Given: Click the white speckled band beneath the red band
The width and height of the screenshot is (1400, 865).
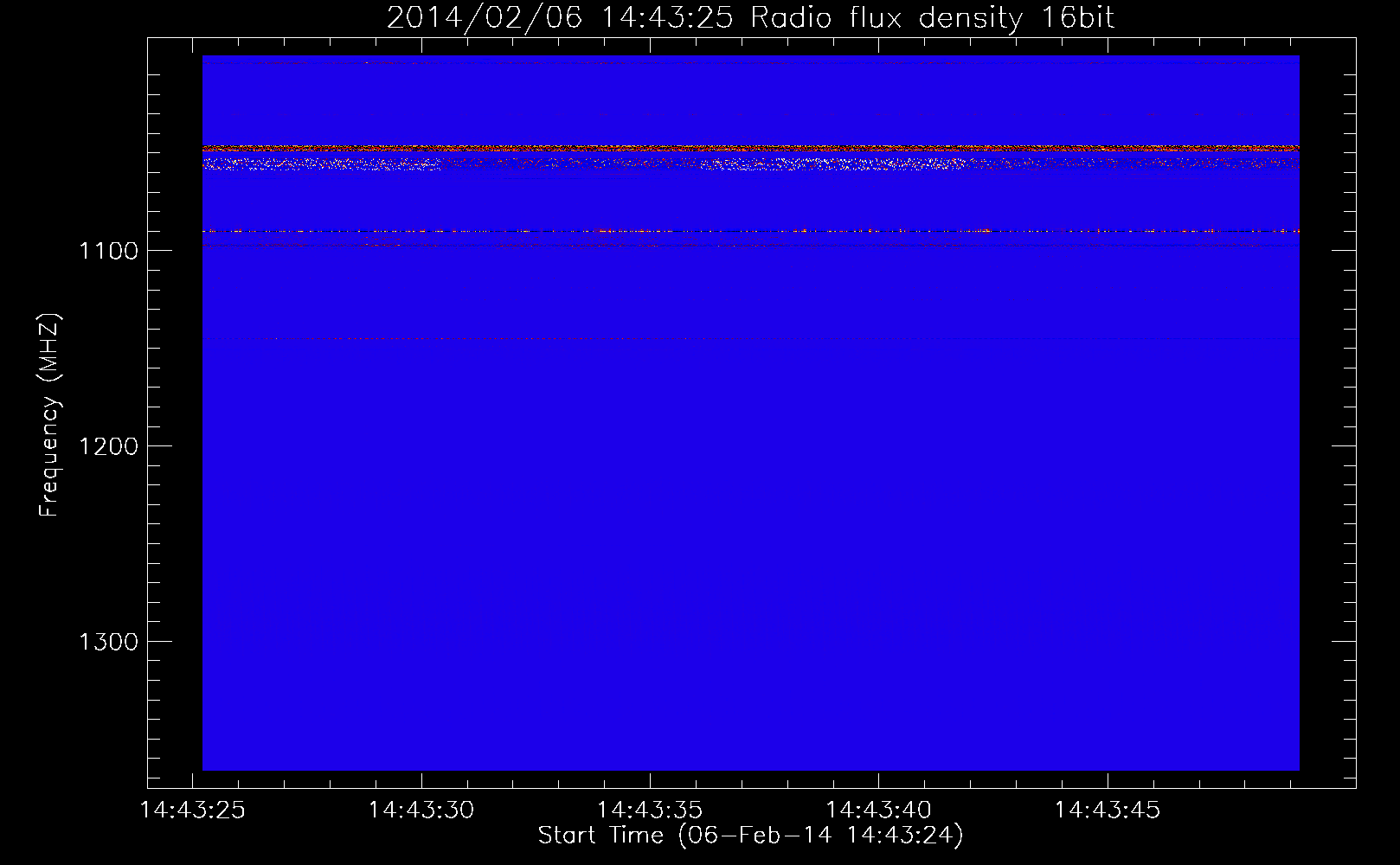Looking at the screenshot, I should (x=750, y=163).
